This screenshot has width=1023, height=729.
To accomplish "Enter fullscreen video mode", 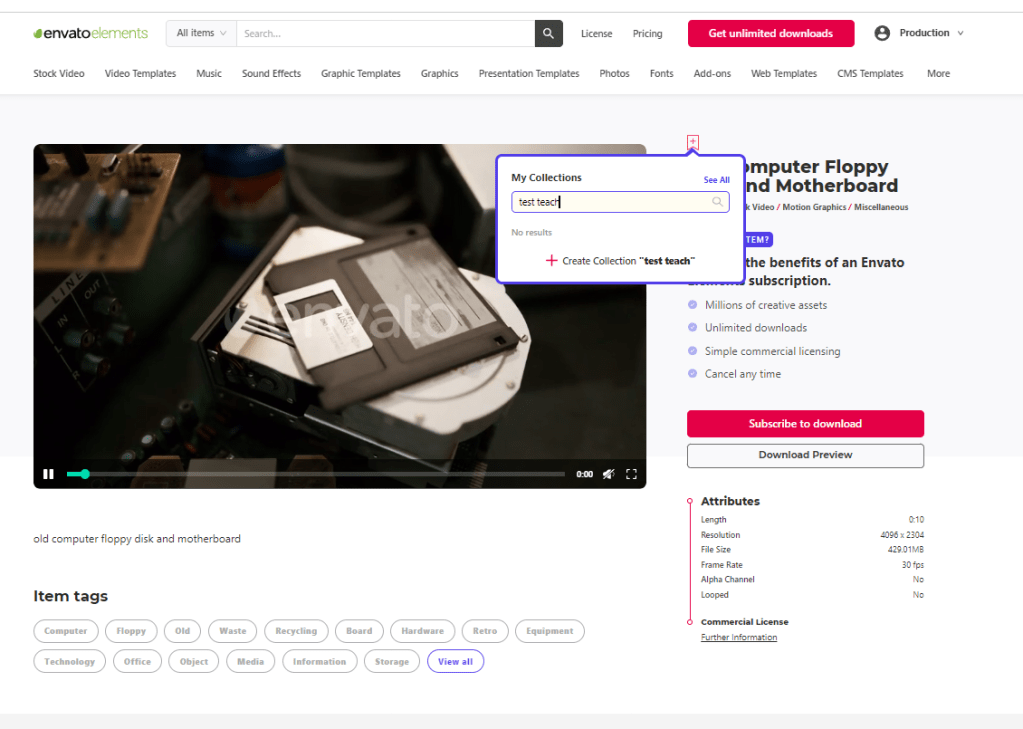I will point(631,474).
